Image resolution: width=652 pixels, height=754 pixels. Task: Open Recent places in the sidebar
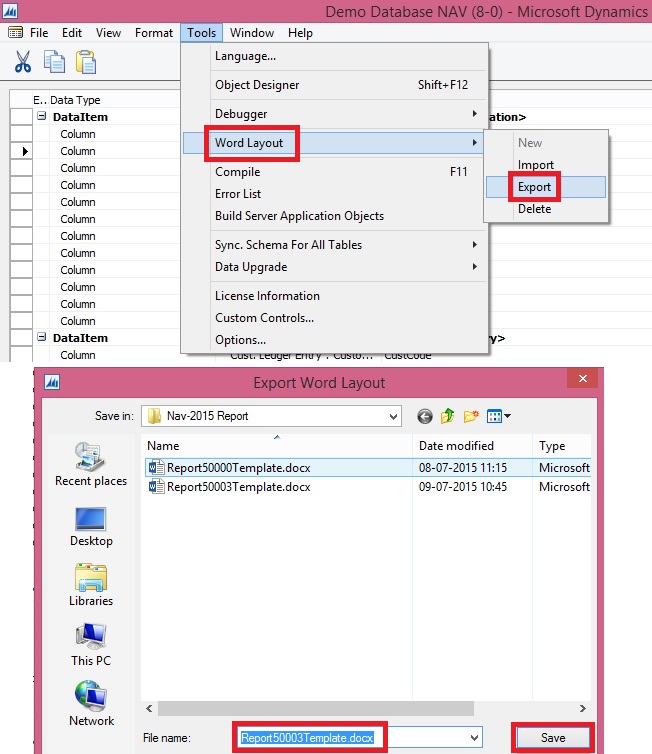point(91,465)
